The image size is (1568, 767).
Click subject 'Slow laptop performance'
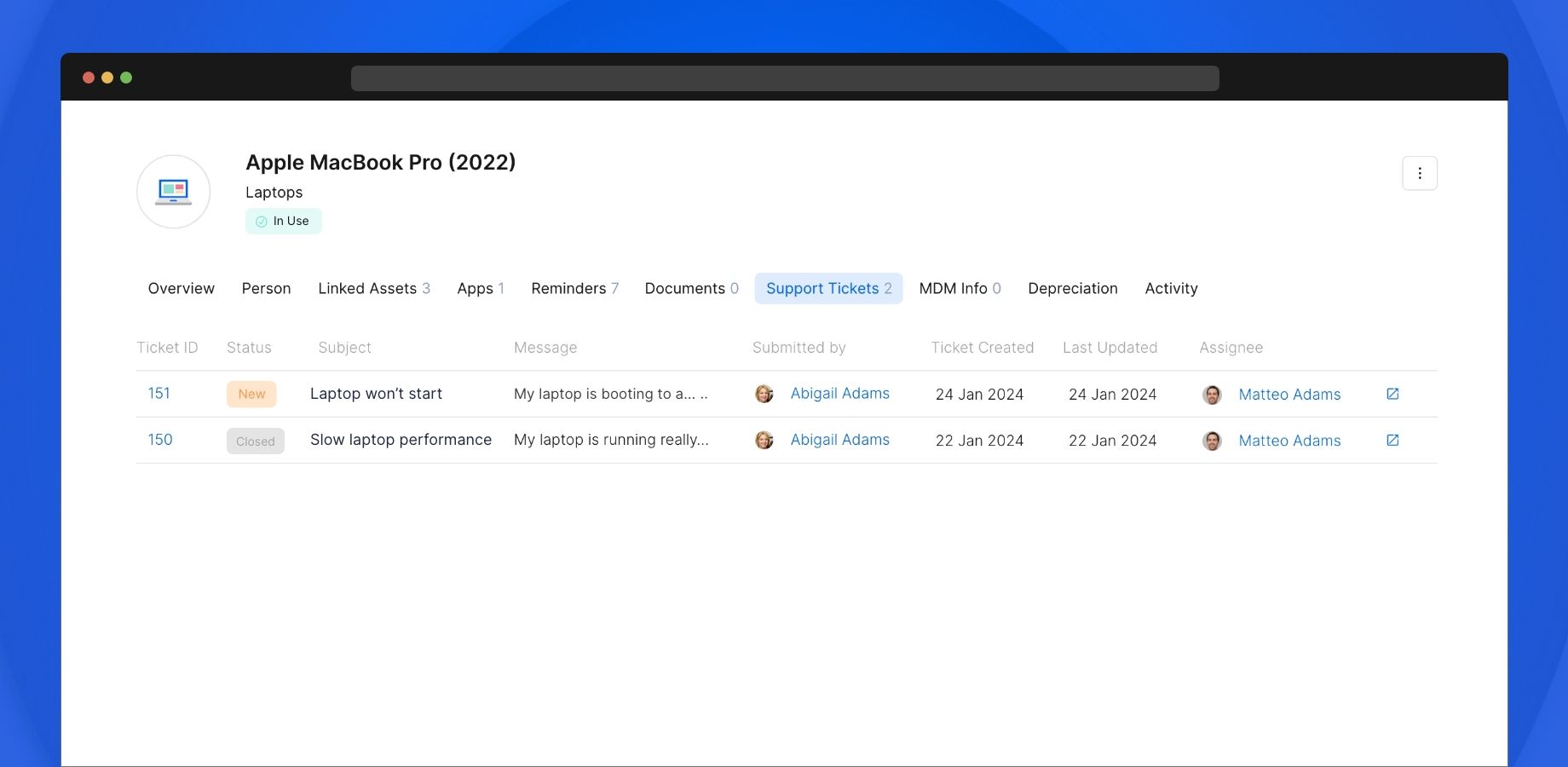coord(401,439)
